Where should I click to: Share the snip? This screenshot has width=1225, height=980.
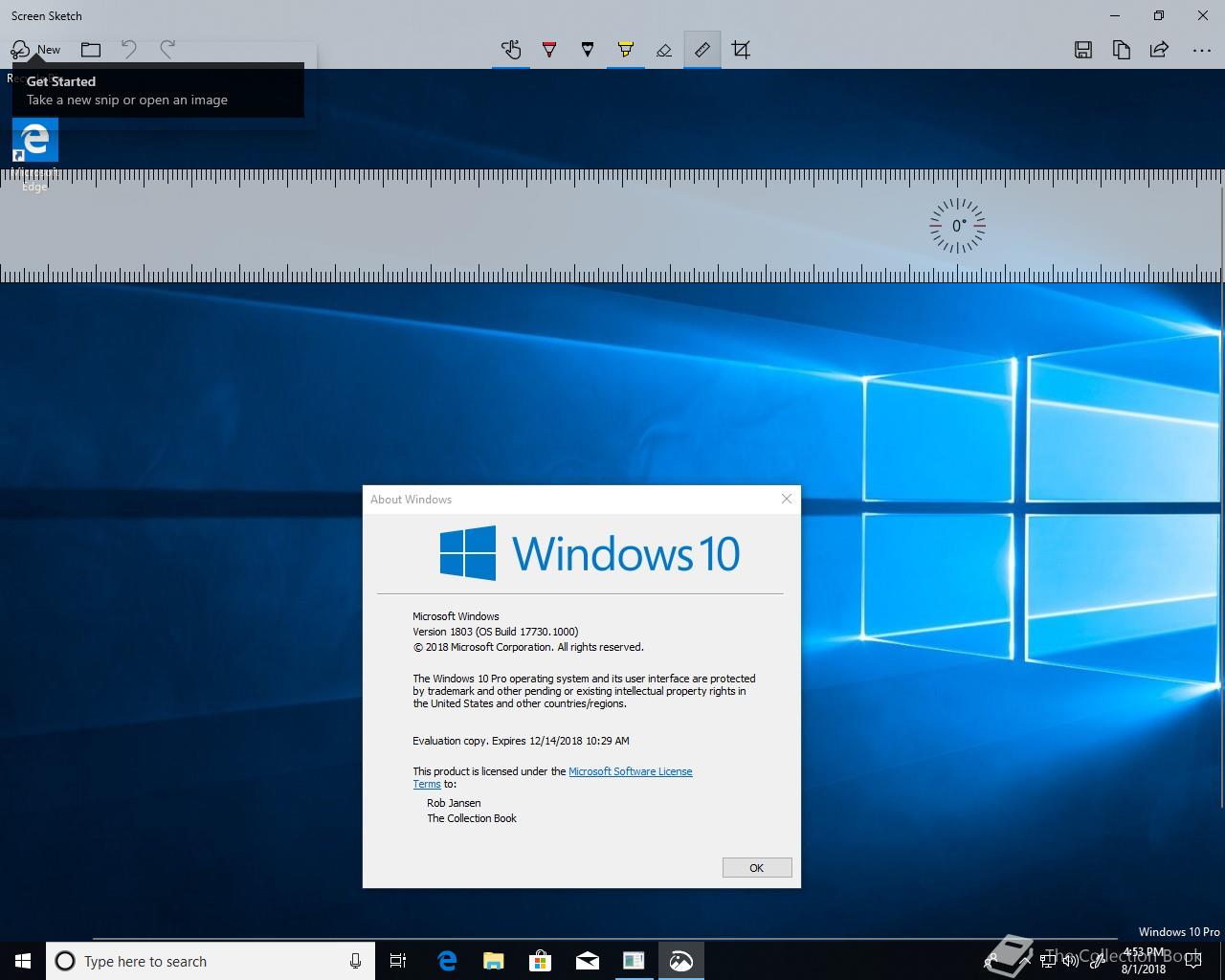[x=1159, y=50]
